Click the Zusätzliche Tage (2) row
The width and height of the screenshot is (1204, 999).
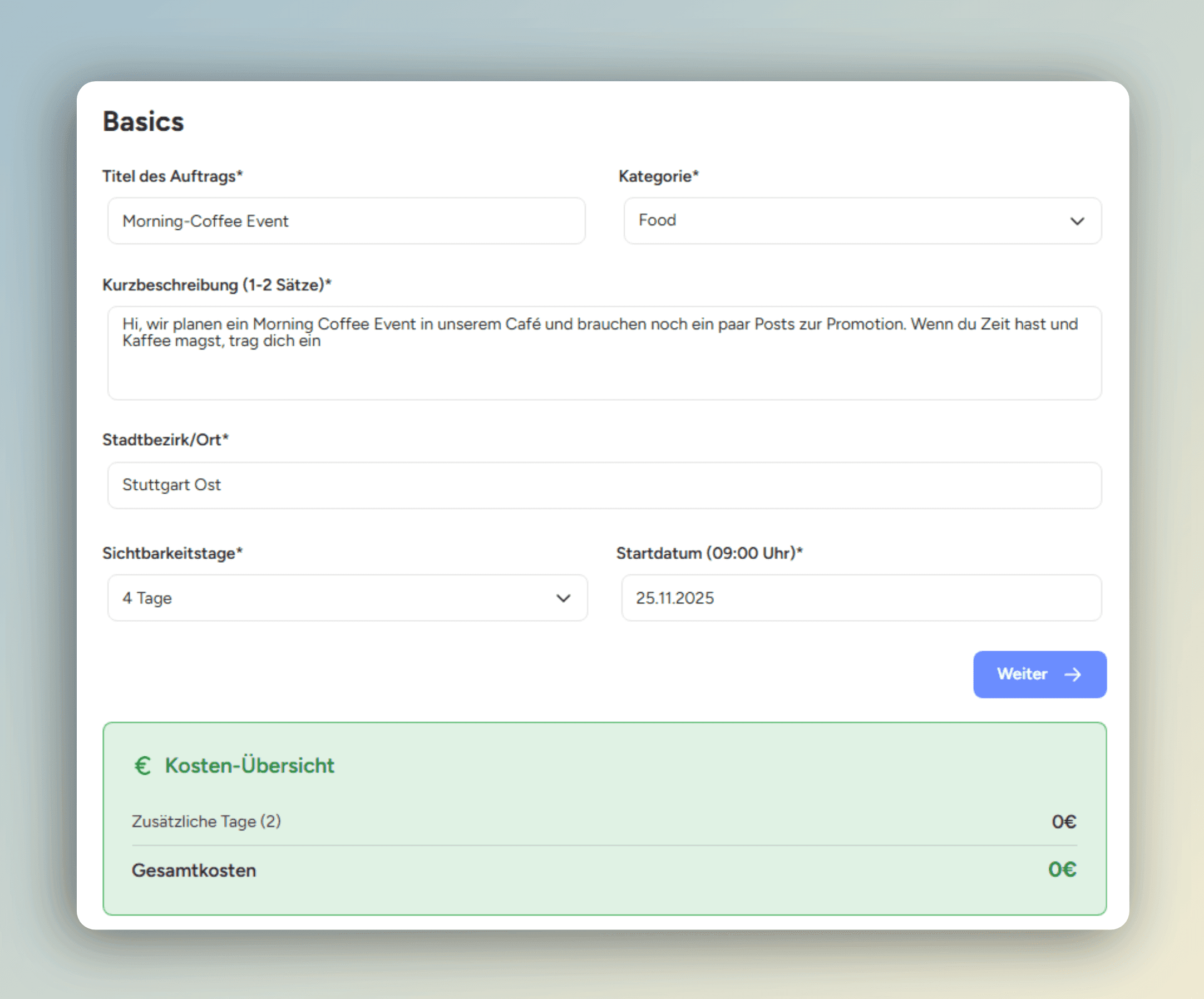(x=206, y=821)
